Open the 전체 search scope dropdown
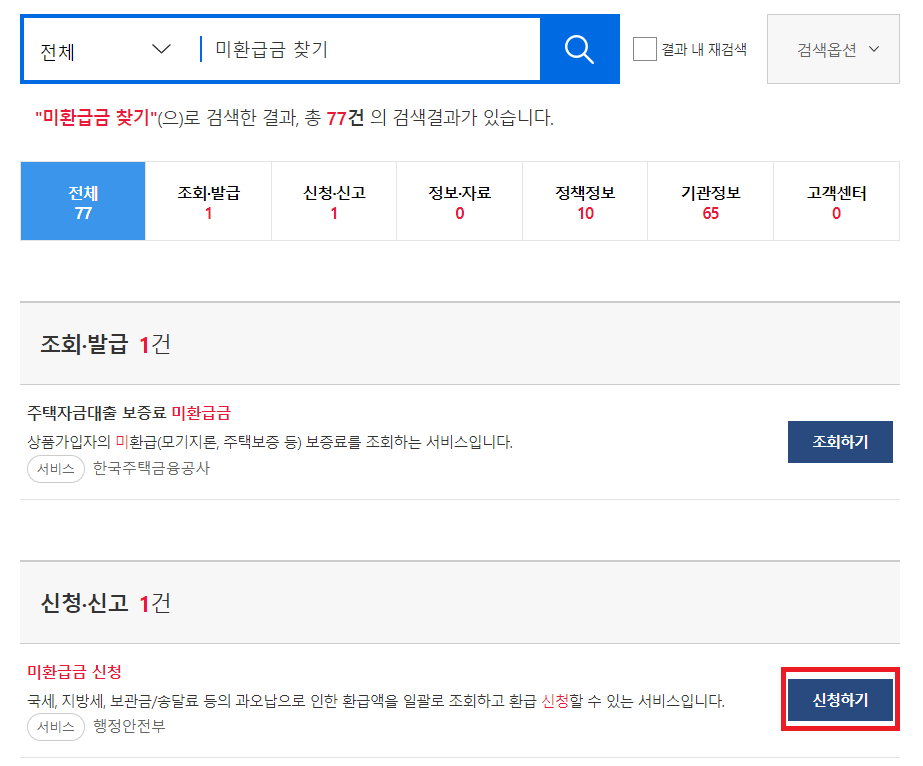Viewport: 923px width, 766px height. [x=104, y=48]
